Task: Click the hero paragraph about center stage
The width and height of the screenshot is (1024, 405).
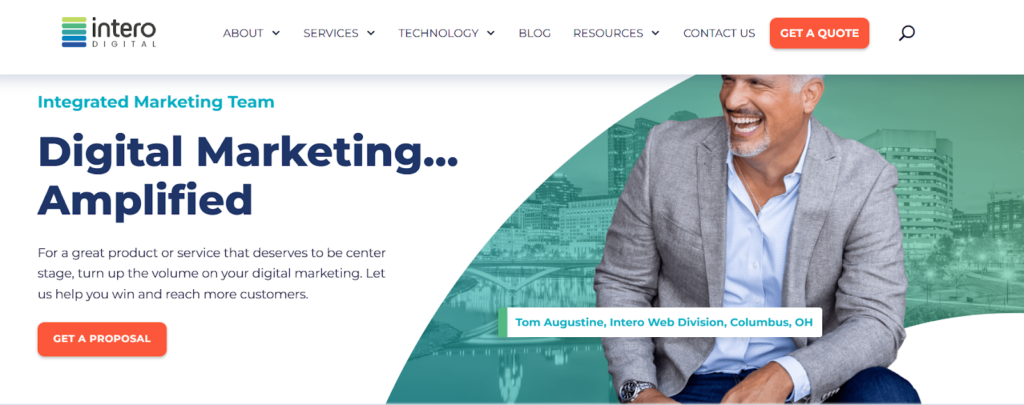Action: pos(212,273)
